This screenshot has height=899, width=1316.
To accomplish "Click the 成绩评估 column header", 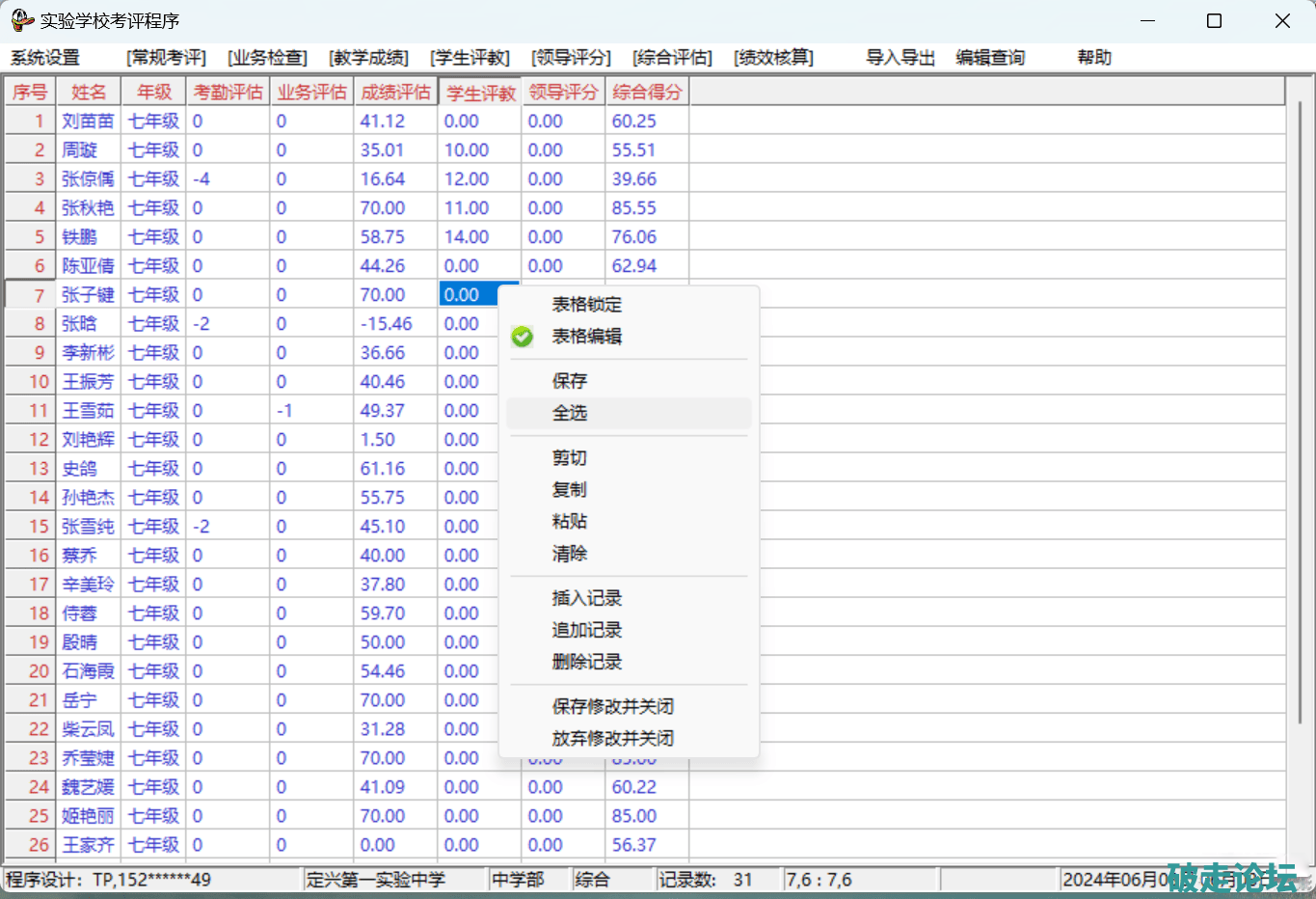I will [x=395, y=93].
